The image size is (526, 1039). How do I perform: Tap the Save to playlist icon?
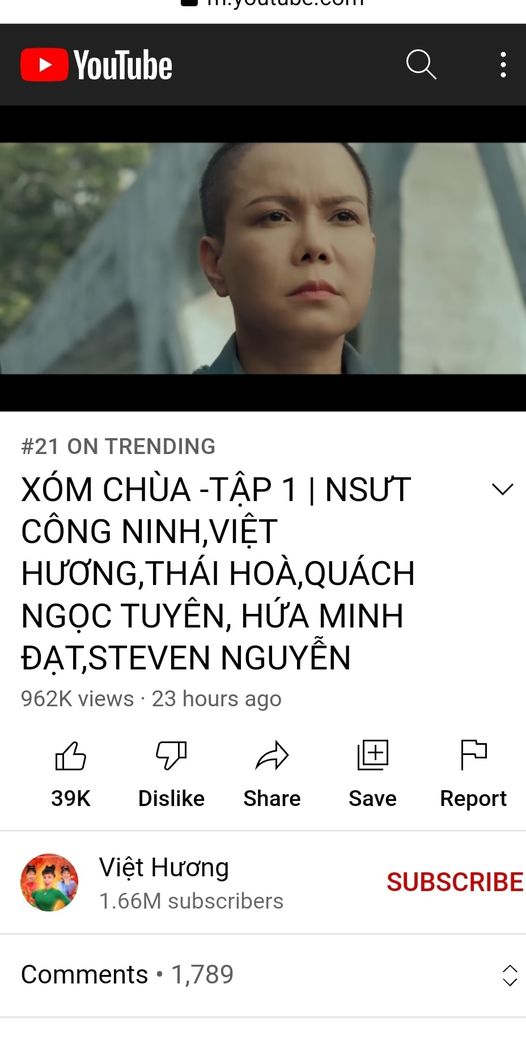(372, 755)
